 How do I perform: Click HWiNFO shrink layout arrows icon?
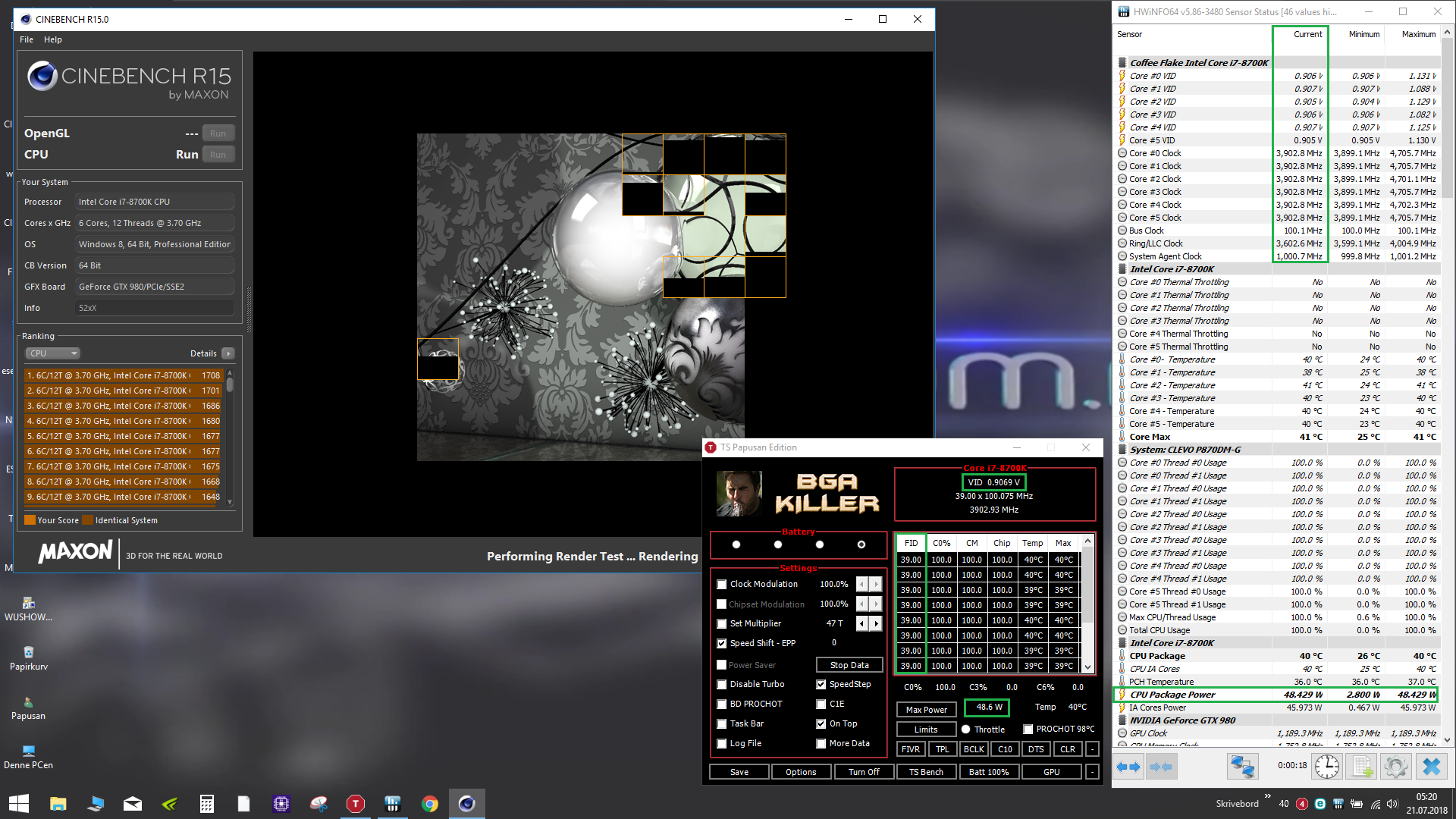point(1161,767)
